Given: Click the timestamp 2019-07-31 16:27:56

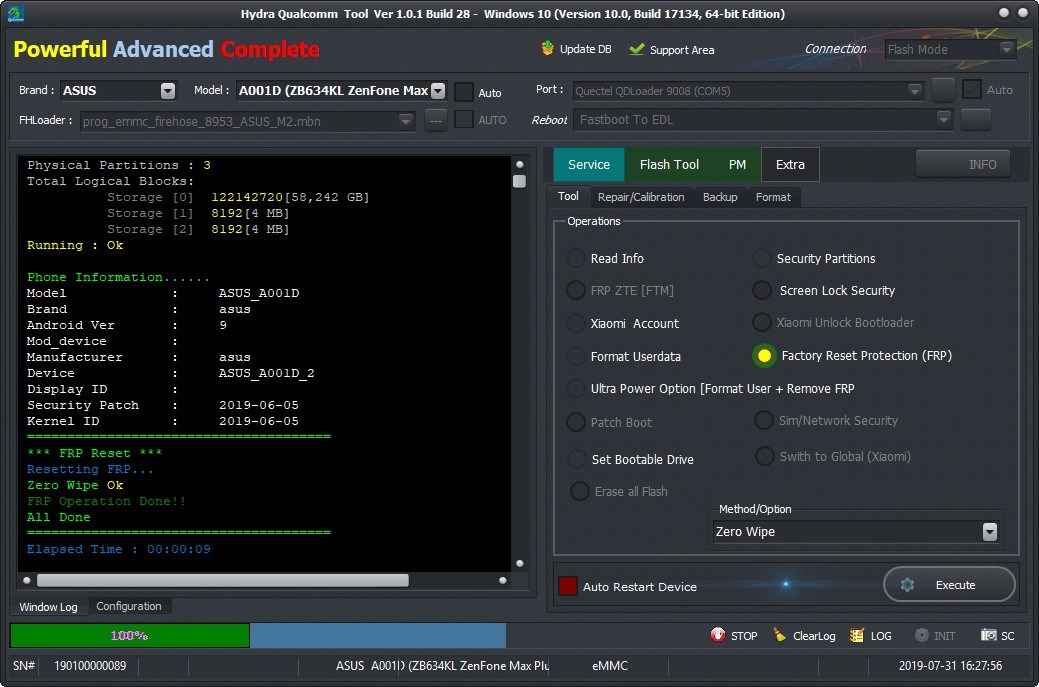Looking at the screenshot, I should [950, 665].
